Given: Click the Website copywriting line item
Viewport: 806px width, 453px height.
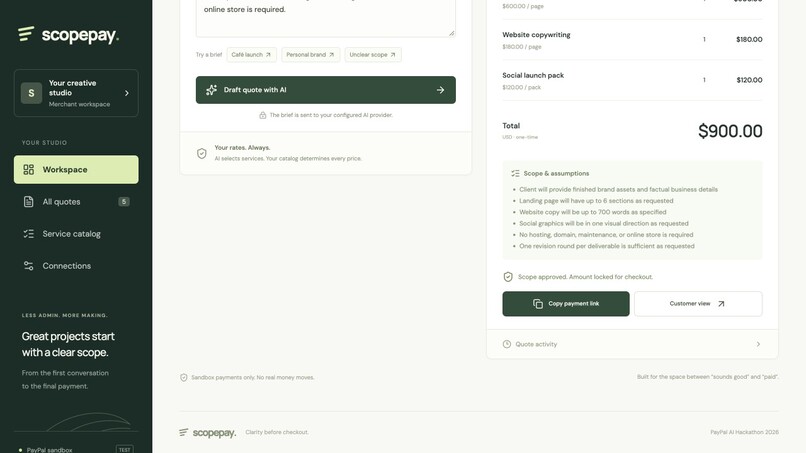Looking at the screenshot, I should tap(632, 40).
